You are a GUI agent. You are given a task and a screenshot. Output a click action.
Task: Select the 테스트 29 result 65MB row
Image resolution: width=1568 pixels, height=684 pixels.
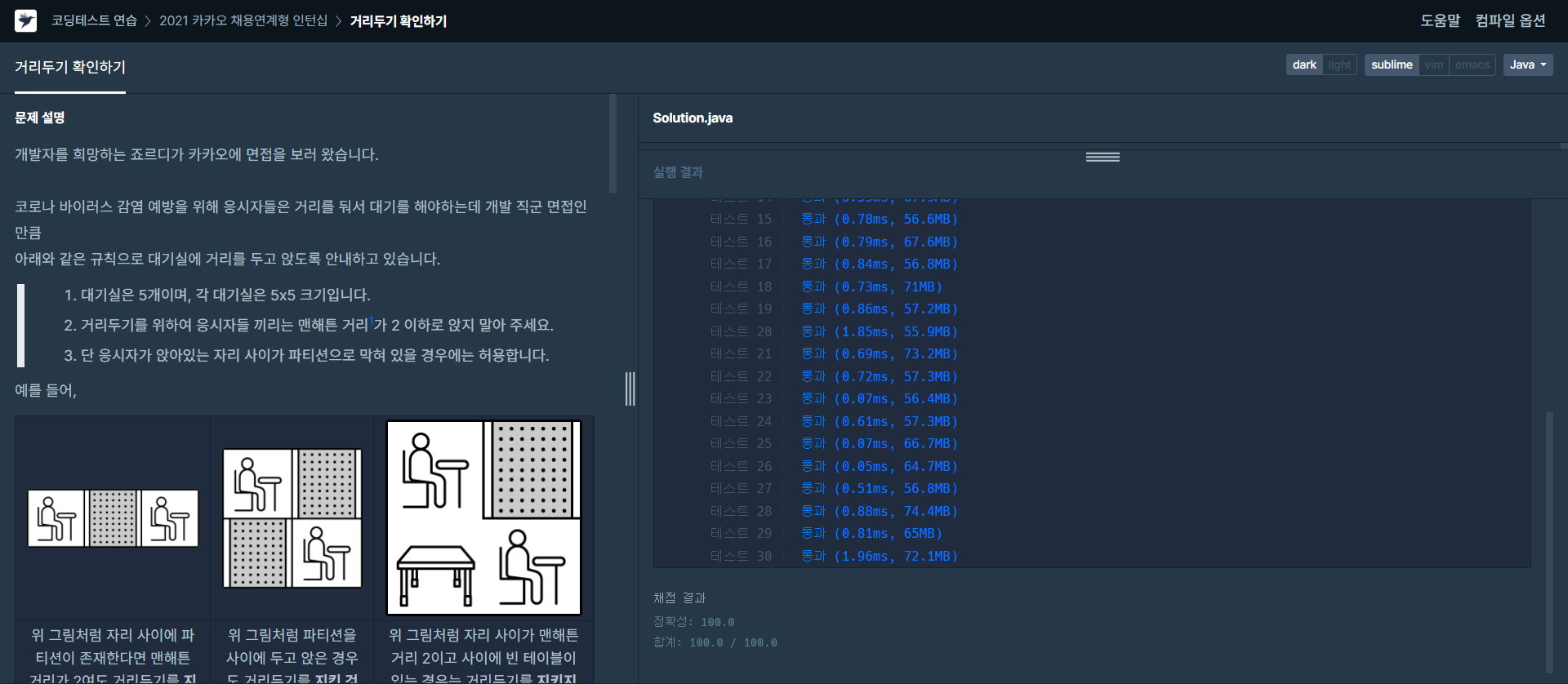pyautogui.click(x=826, y=534)
